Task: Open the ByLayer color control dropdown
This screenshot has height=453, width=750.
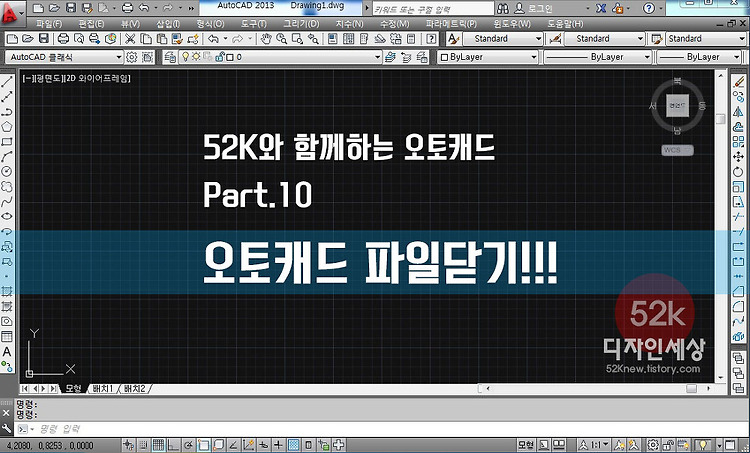Action: pos(488,57)
